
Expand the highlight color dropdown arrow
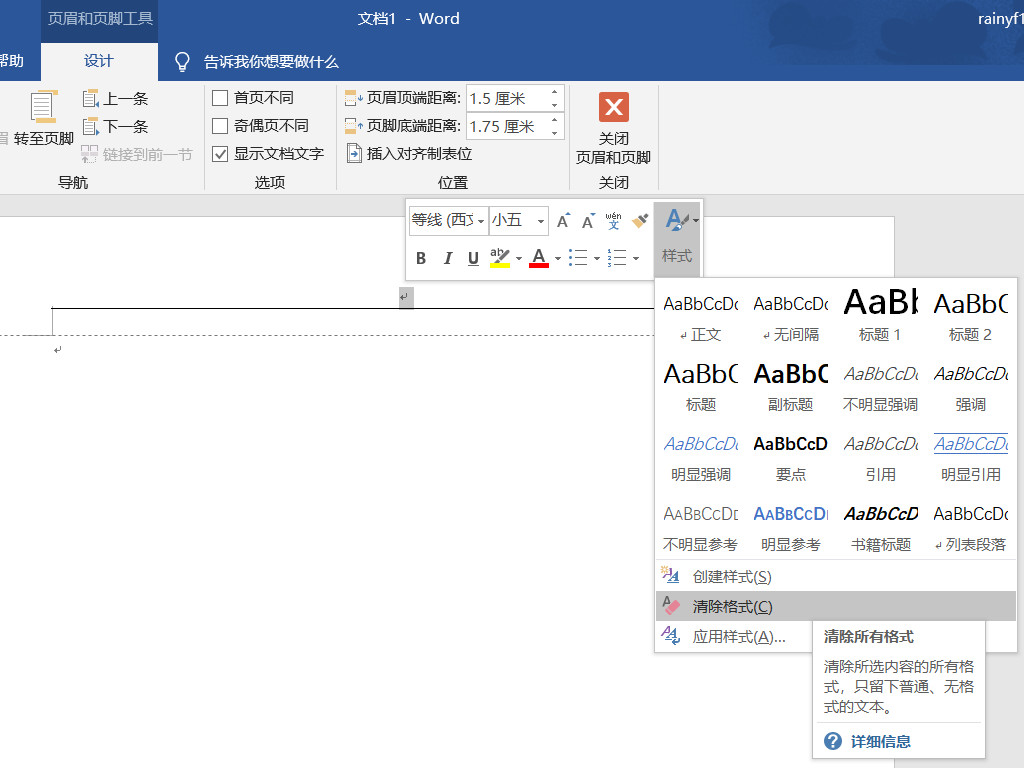(519, 259)
